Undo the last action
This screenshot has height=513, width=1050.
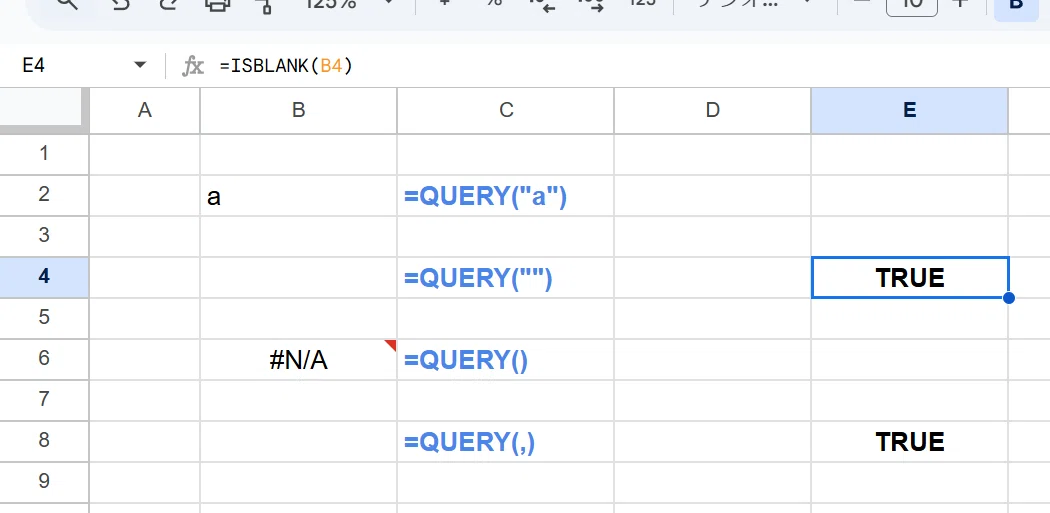(x=119, y=3)
